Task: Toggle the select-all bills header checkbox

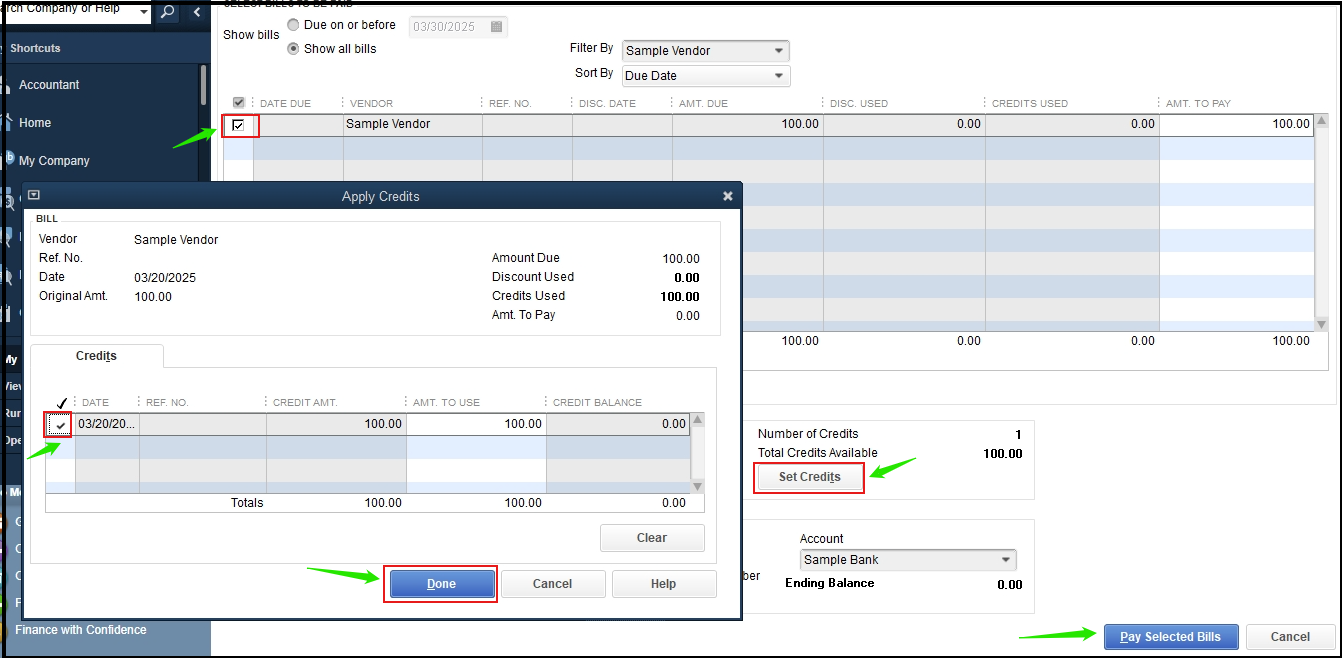Action: [x=238, y=103]
